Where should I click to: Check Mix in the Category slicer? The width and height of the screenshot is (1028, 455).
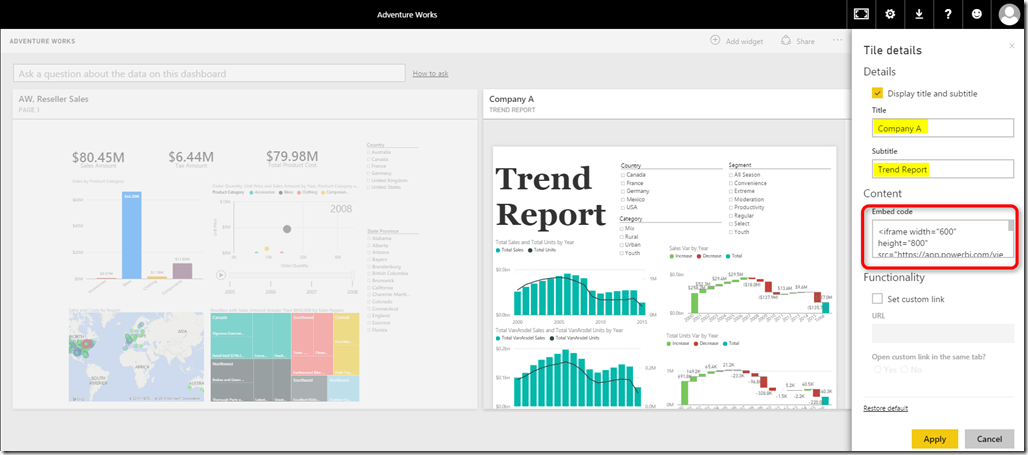(623, 228)
